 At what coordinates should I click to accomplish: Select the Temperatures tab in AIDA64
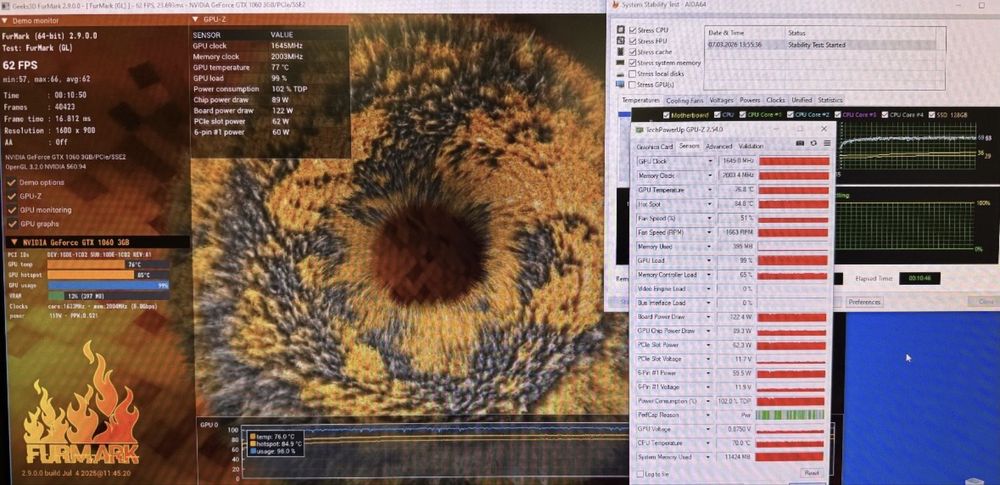pyautogui.click(x=640, y=100)
